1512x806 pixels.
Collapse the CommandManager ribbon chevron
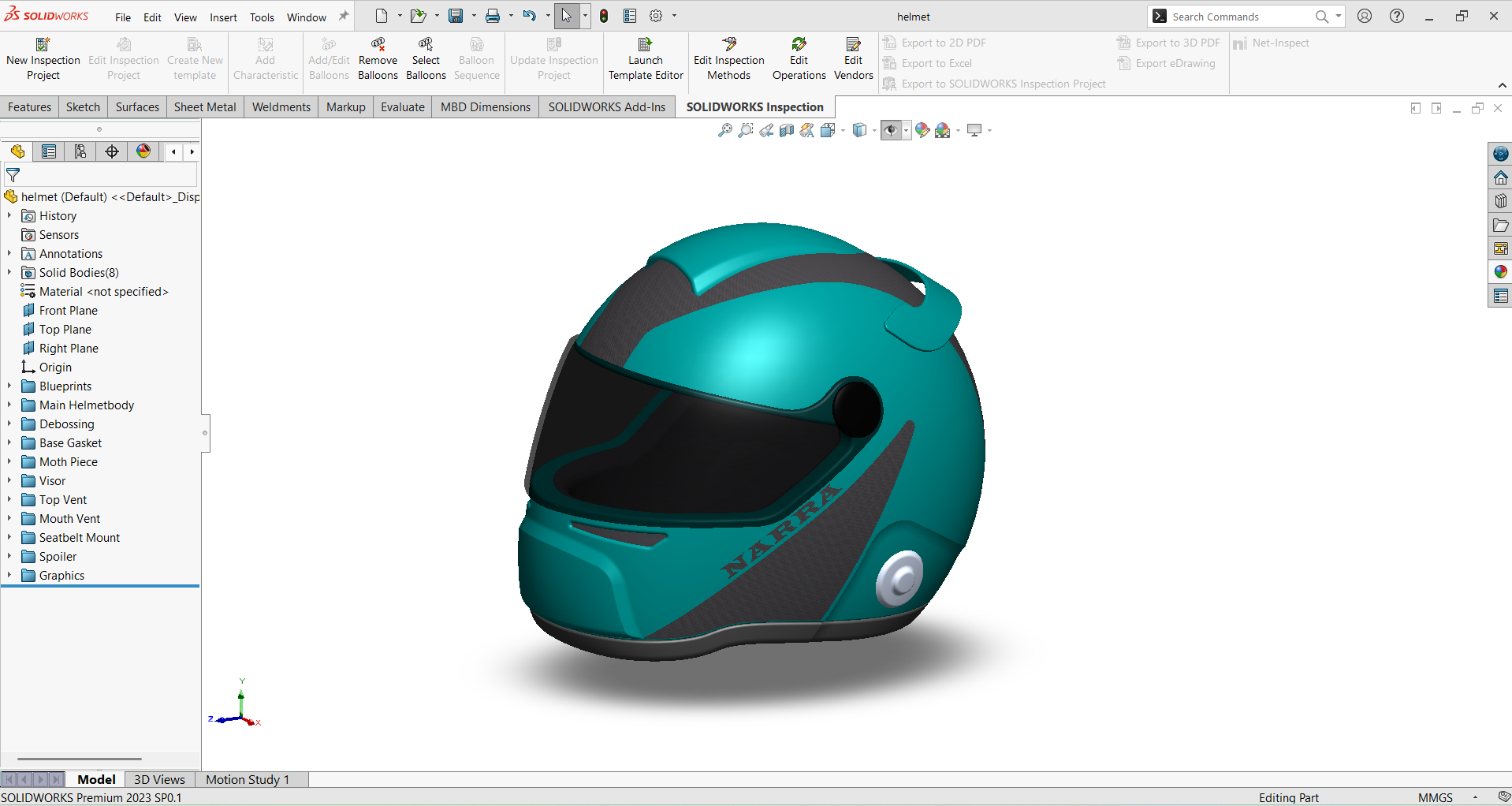pos(1502,85)
